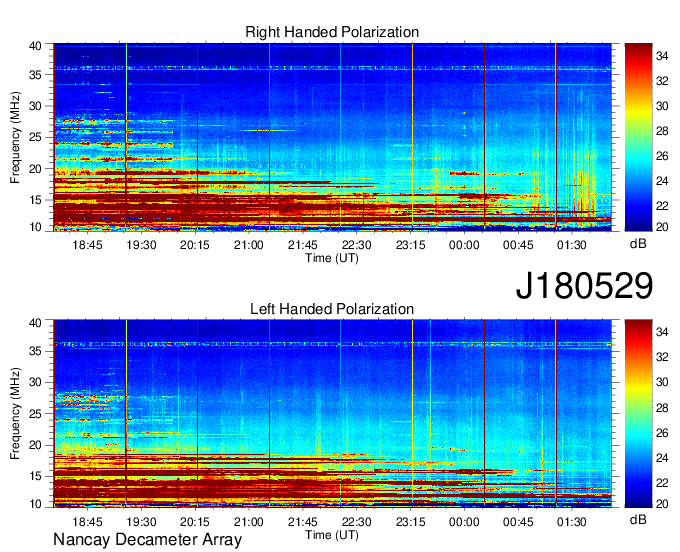Click the 19:30 tick in the bottom plot

point(141,522)
